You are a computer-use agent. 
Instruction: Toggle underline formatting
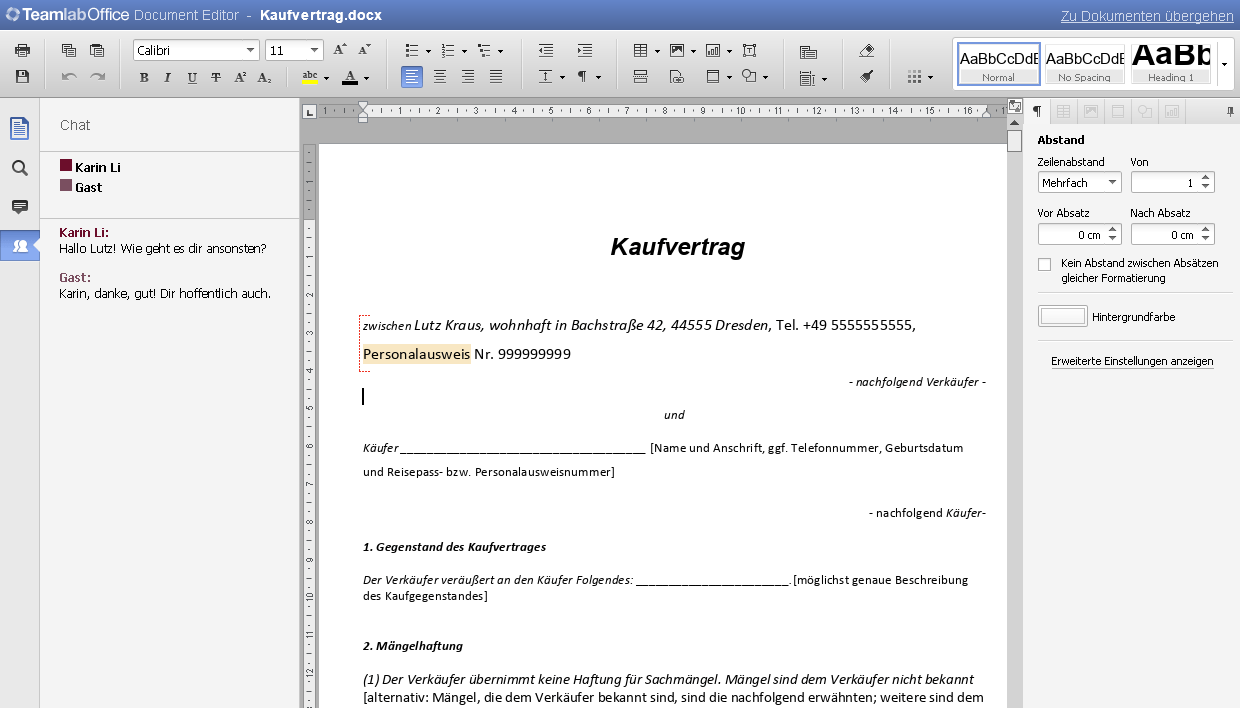(x=192, y=77)
